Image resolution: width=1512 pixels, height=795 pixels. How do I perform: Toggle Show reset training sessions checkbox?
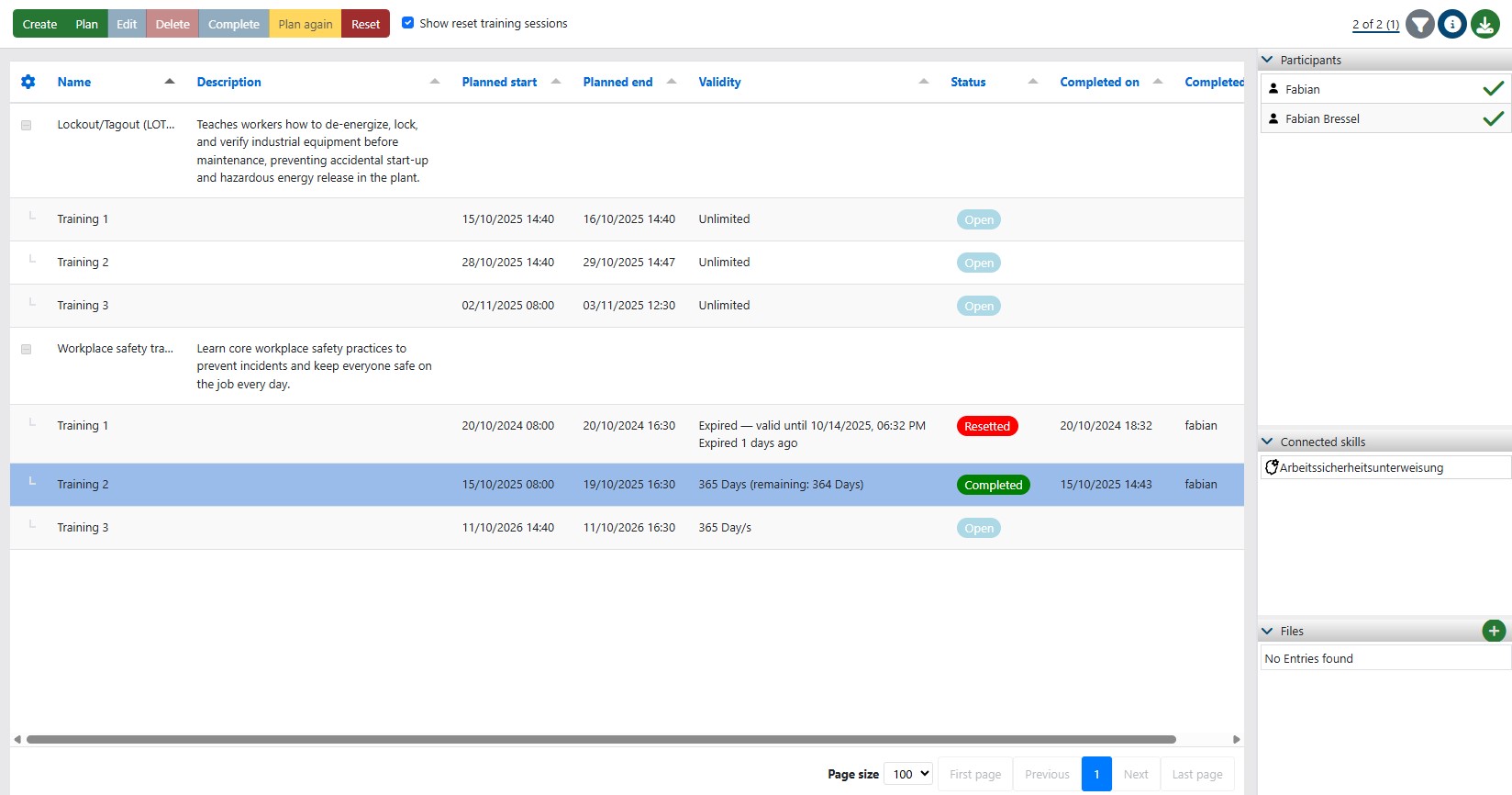click(x=408, y=23)
